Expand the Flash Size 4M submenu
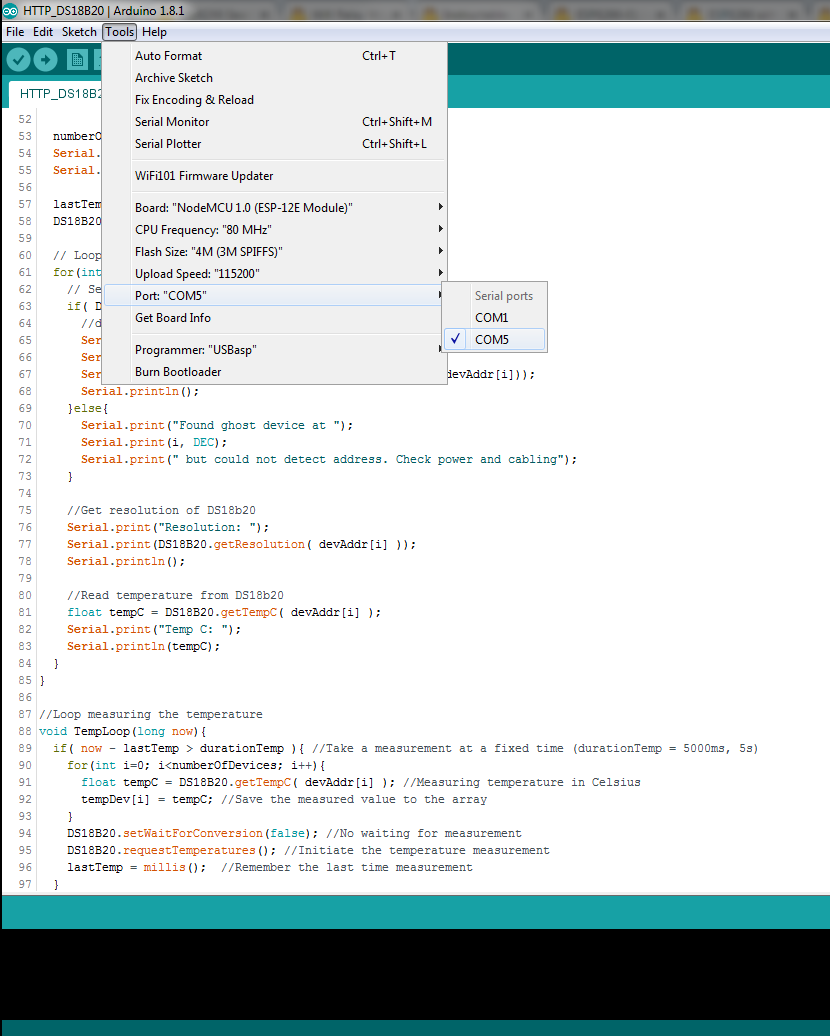 pyautogui.click(x=275, y=251)
